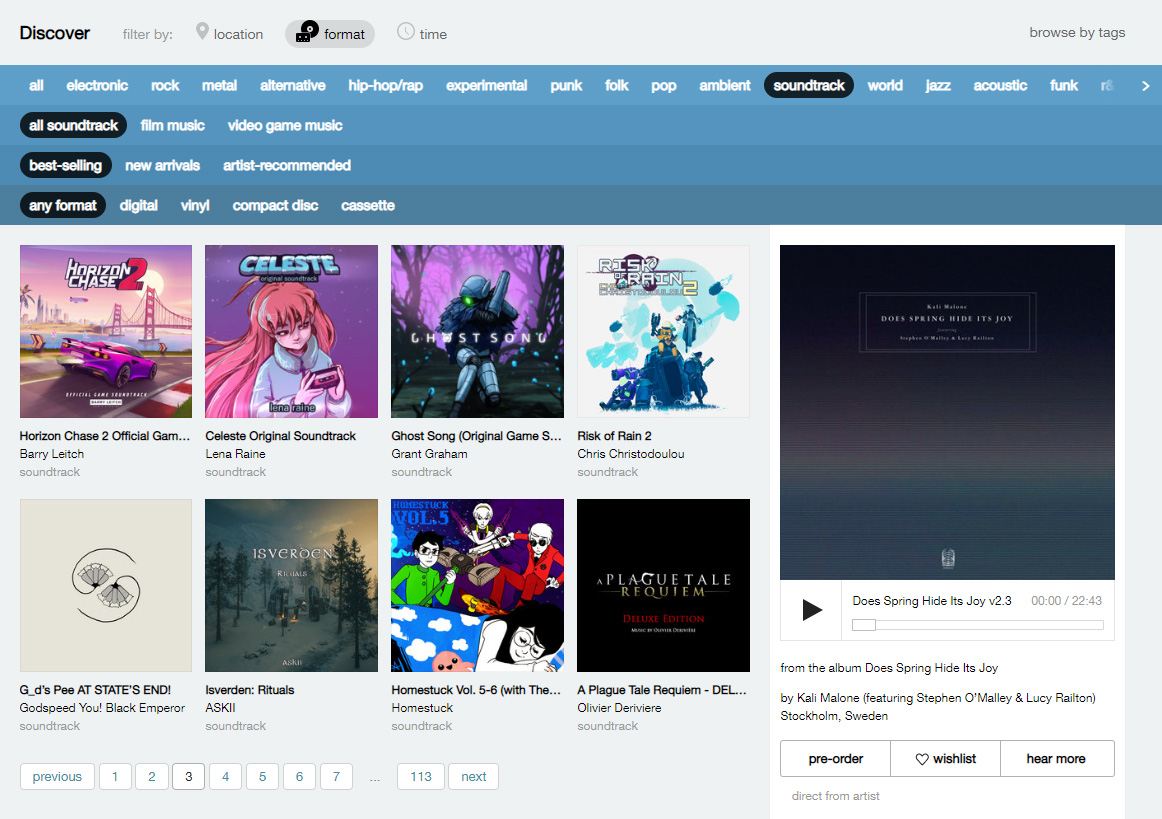Image resolution: width=1162 pixels, height=819 pixels.
Task: Click the time clock filter icon
Action: pyautogui.click(x=405, y=31)
